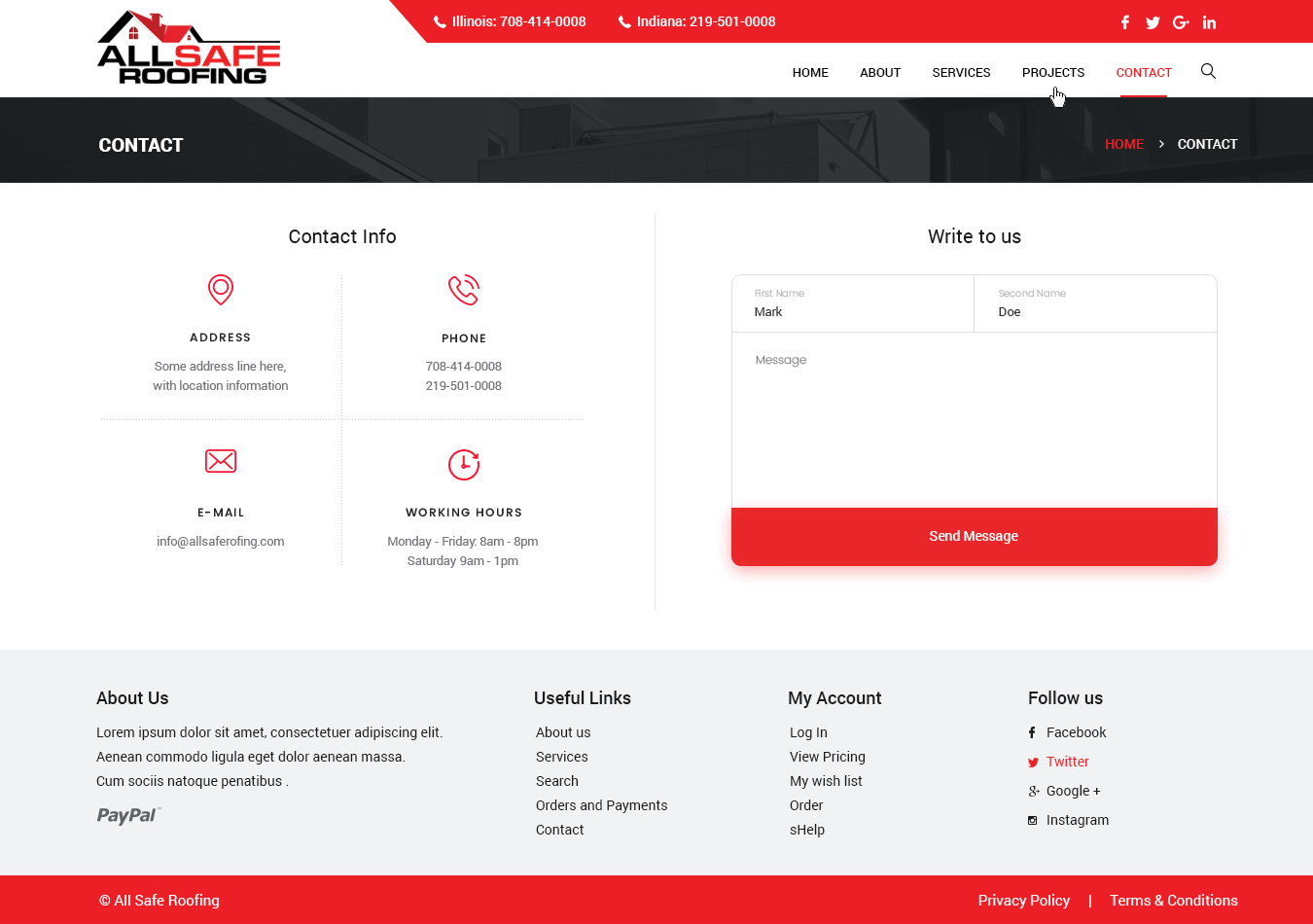
Task: Click the Google Plus header icon
Action: tap(1181, 22)
